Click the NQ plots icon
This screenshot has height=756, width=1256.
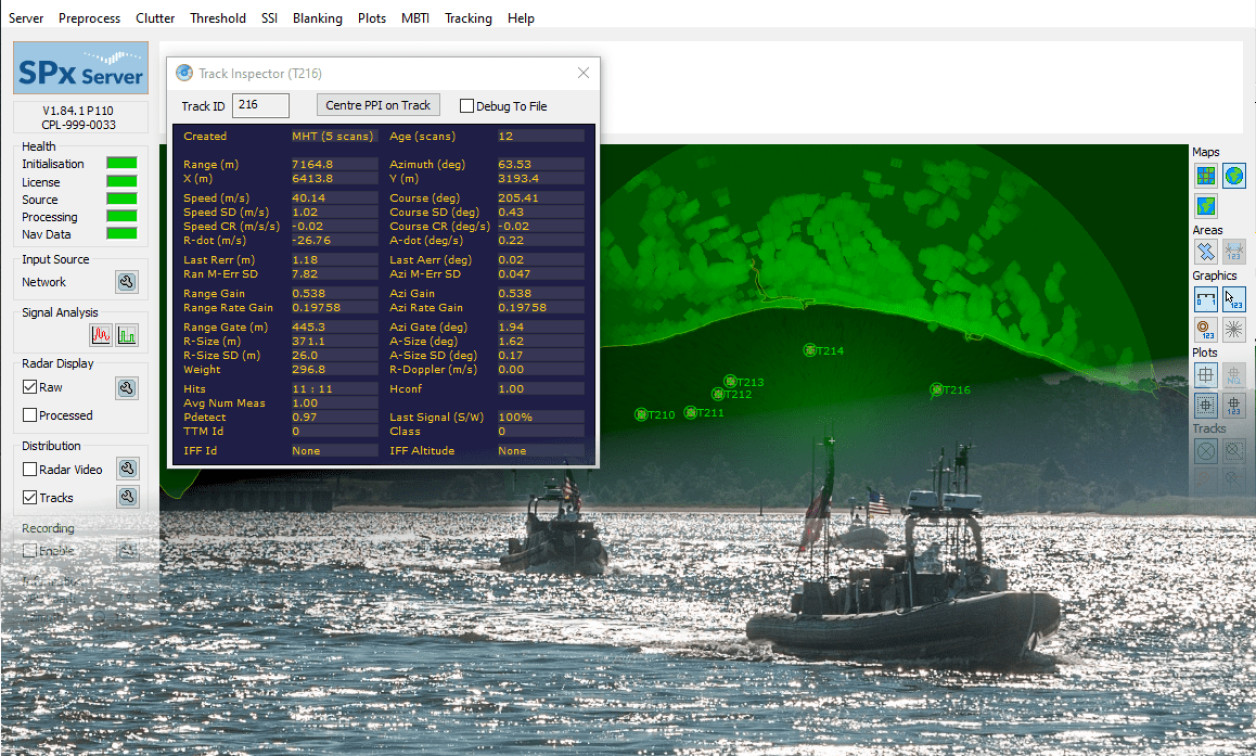1234,375
